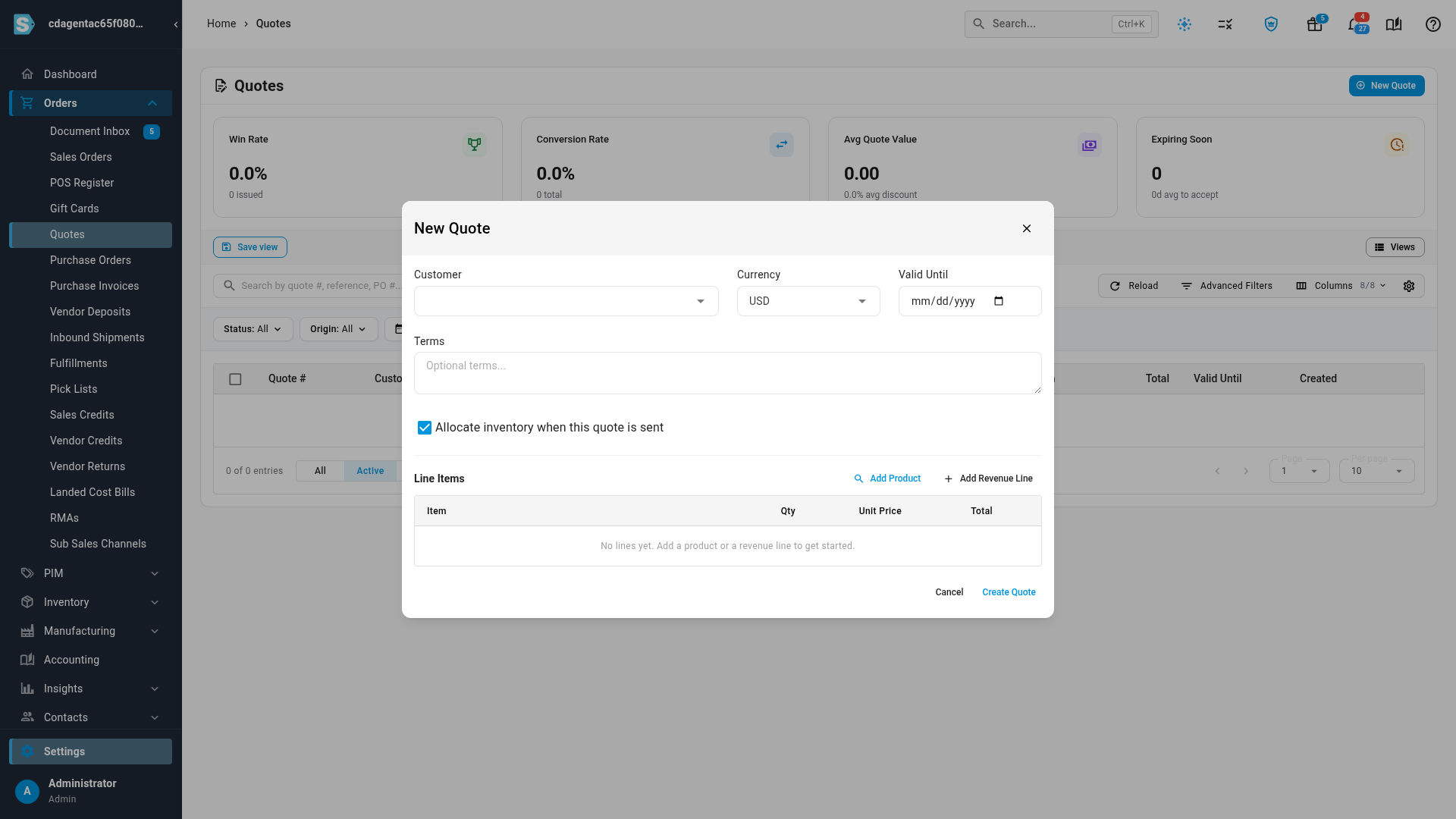Click the sparkle AI icon in header
The width and height of the screenshot is (1456, 819).
(x=1185, y=24)
